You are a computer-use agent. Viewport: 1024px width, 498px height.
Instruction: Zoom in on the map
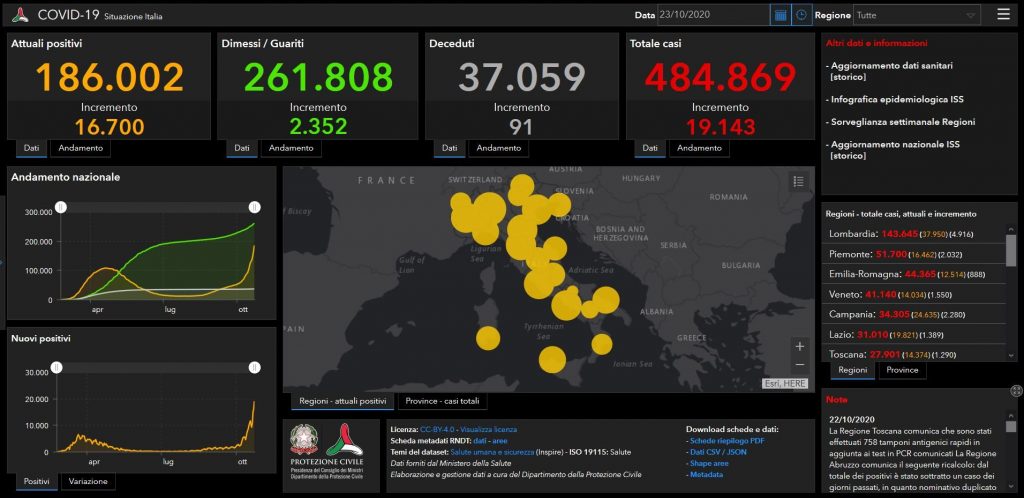[799, 346]
